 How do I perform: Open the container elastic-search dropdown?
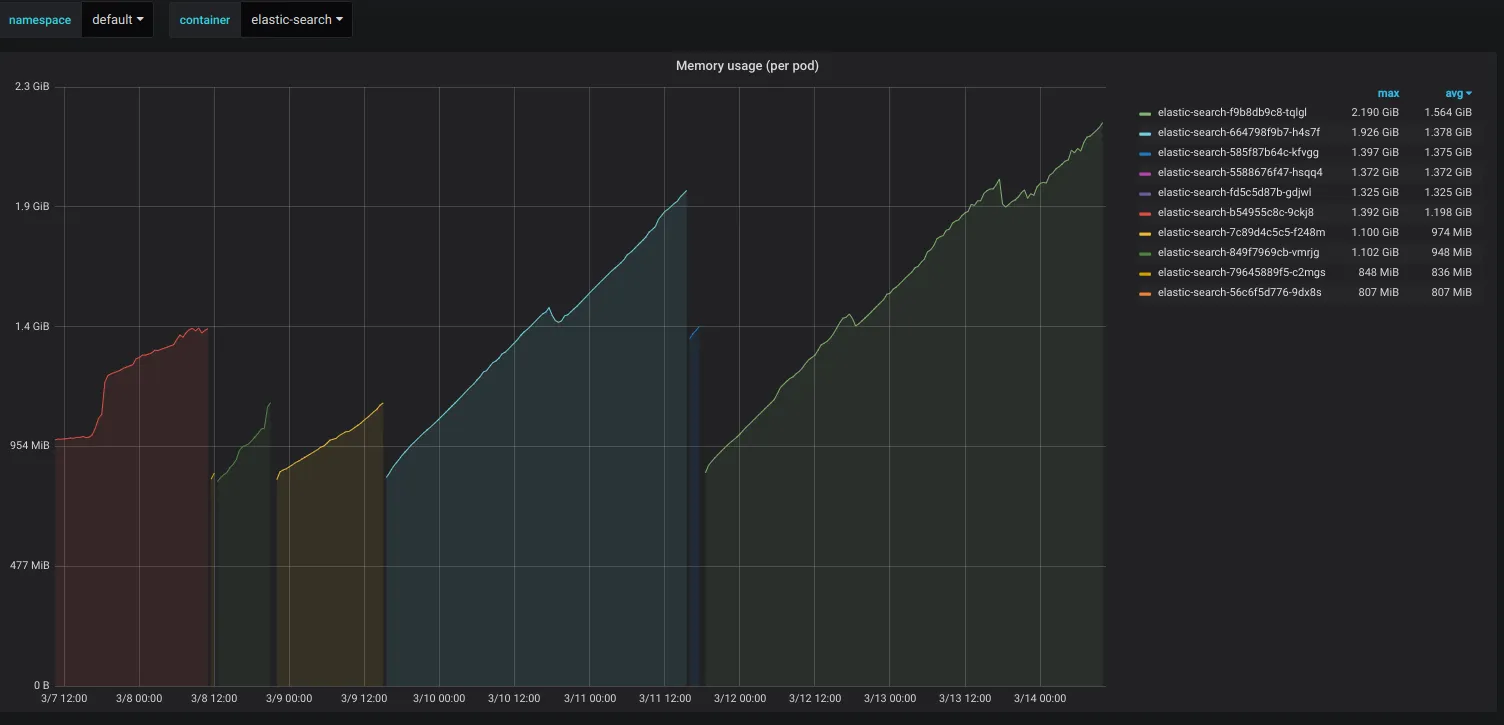(x=297, y=20)
